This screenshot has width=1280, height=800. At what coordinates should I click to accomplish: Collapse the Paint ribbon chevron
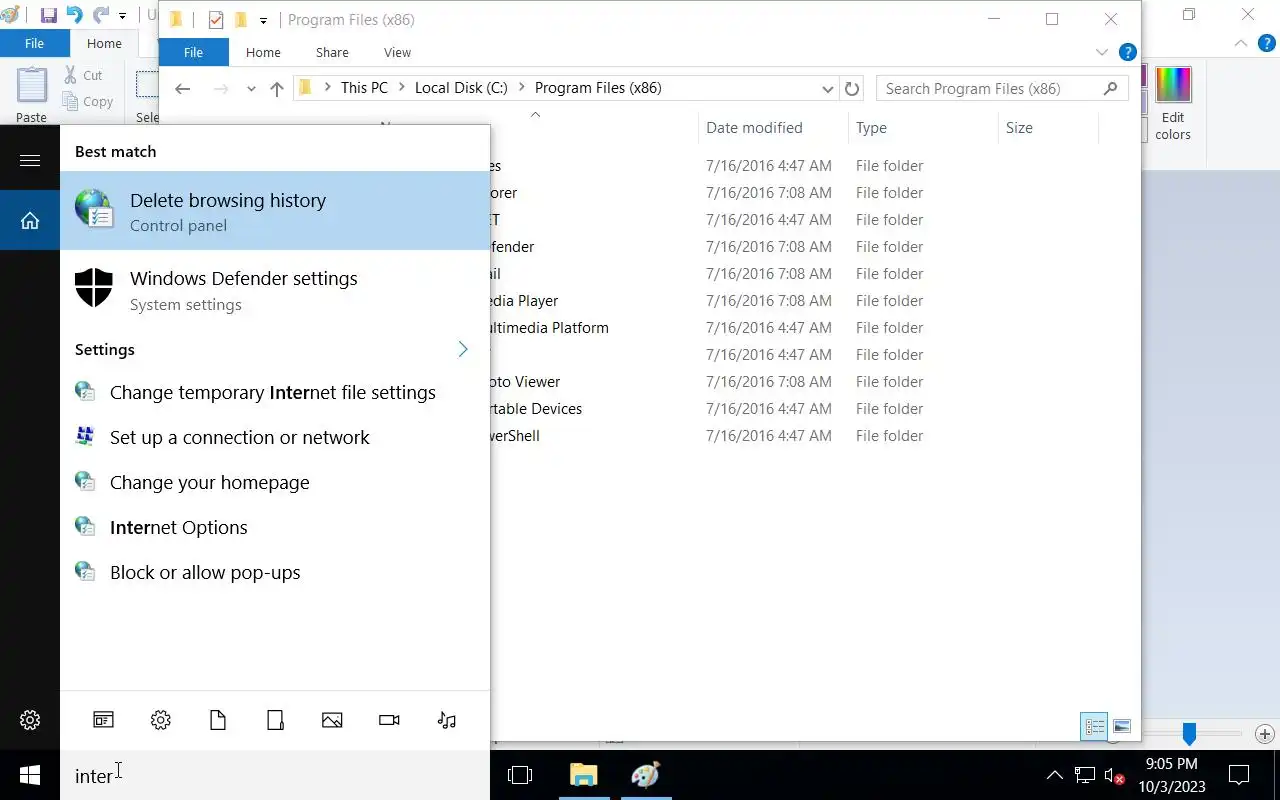1240,43
